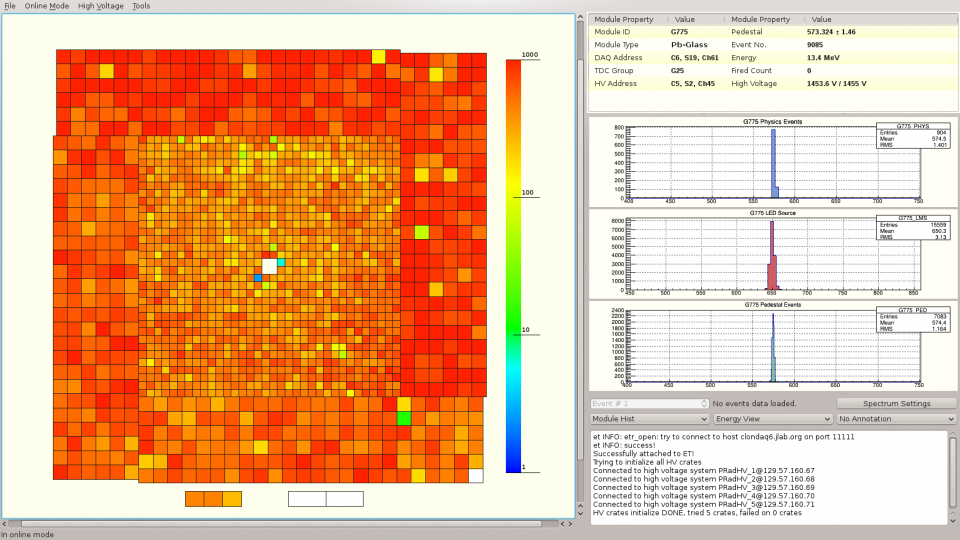Click the 'In online mode' status text

coord(28,534)
